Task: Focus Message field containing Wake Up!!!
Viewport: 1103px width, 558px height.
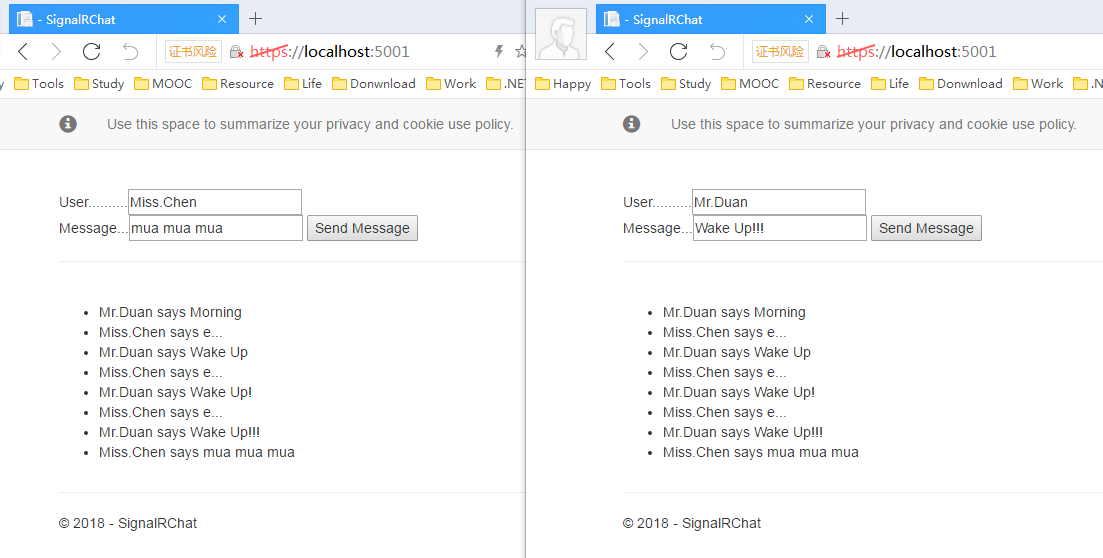Action: [780, 228]
